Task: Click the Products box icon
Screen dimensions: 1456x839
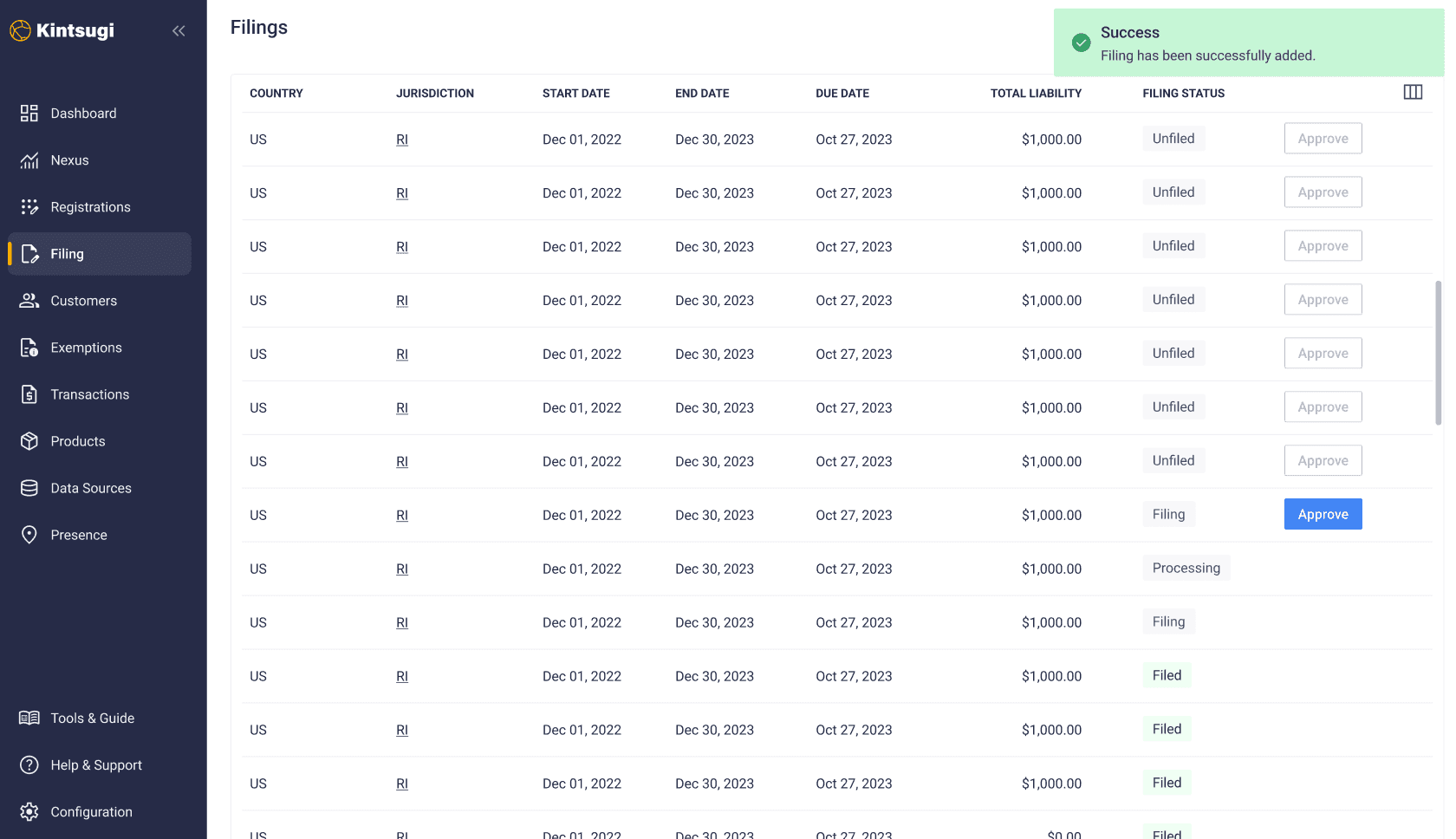Action: coord(29,441)
